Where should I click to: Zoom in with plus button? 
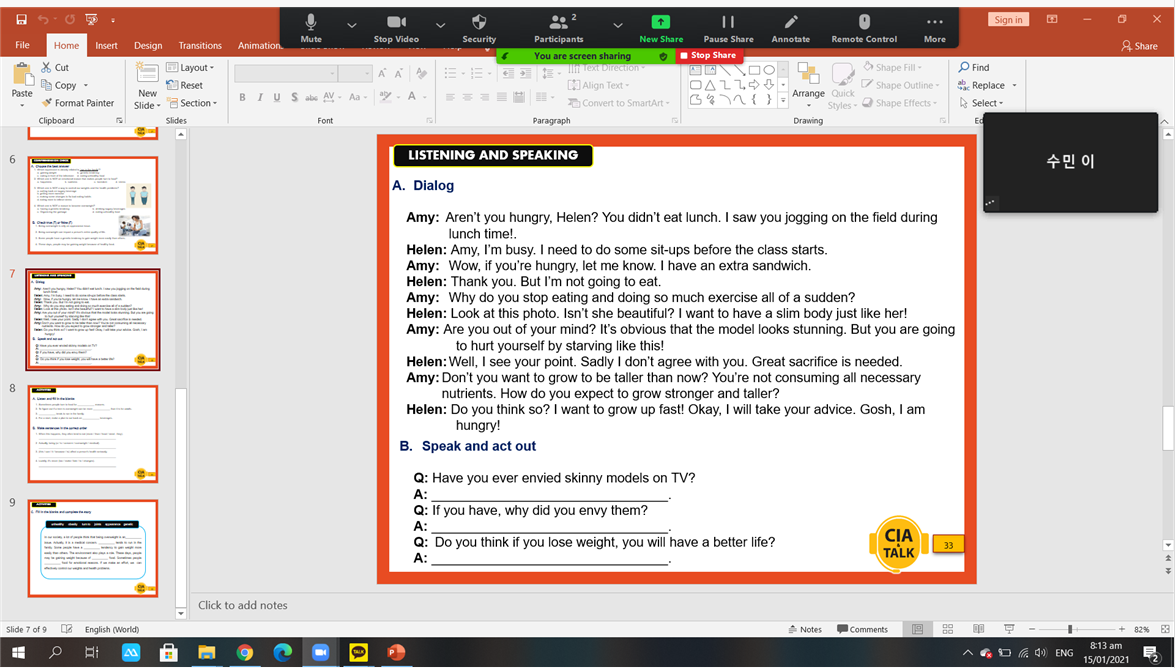[x=1122, y=630]
